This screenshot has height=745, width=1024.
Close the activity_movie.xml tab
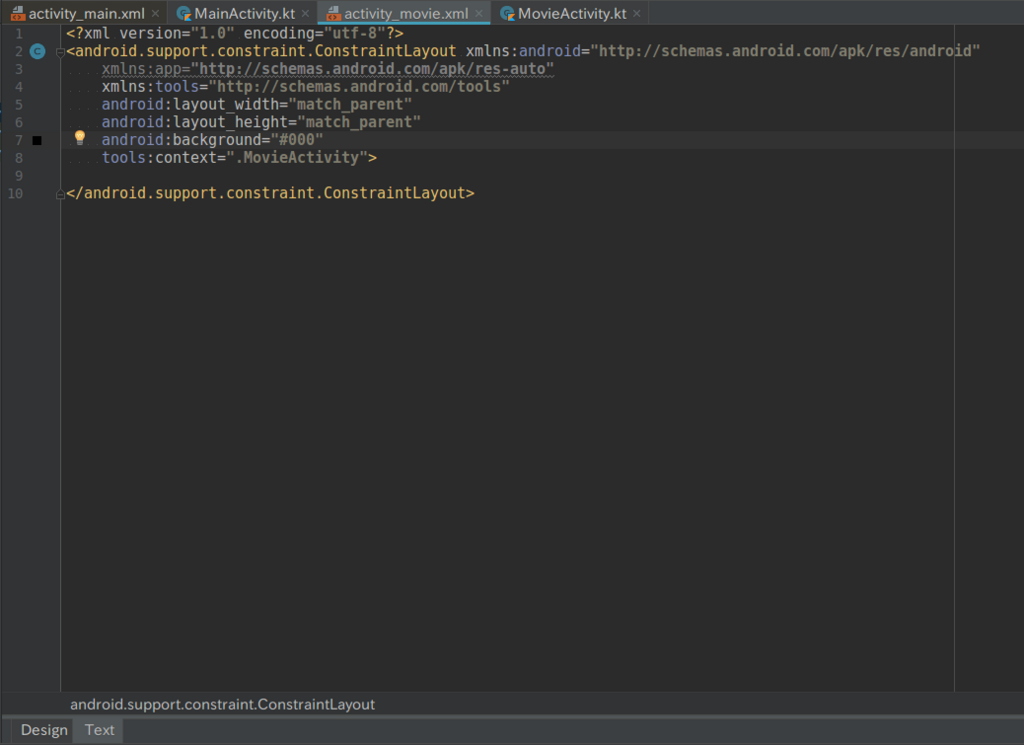pyautogui.click(x=479, y=13)
